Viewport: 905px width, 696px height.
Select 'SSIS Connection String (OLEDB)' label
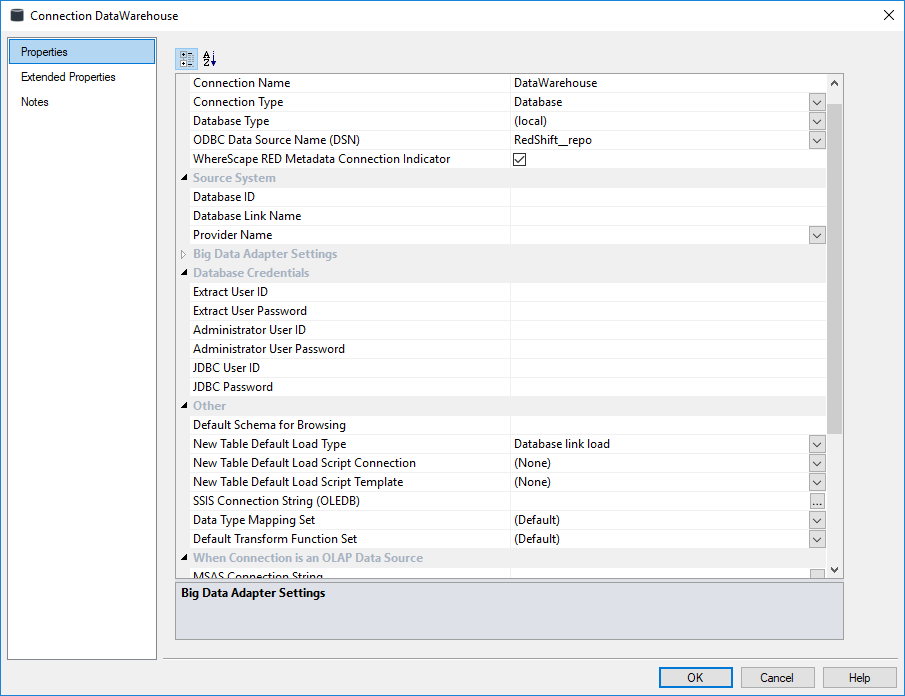[x=276, y=501]
